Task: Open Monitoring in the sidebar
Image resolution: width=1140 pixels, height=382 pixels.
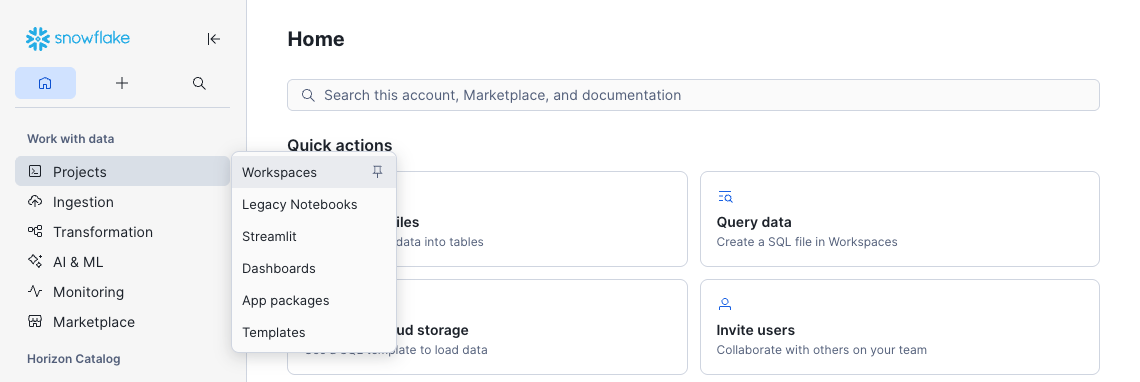Action: pyautogui.click(x=122, y=292)
